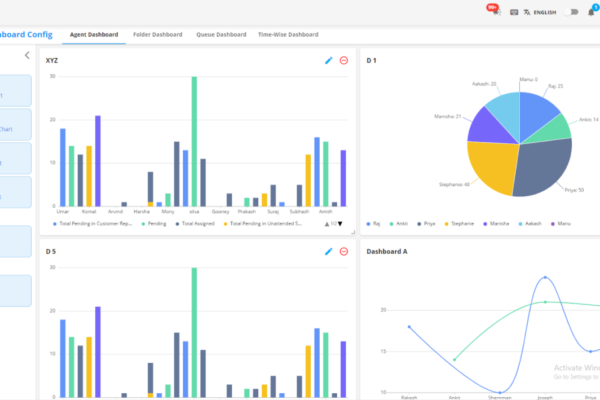This screenshot has width=600, height=400.
Task: Click the 'Ankit: 14' pie label
Action: point(589,119)
